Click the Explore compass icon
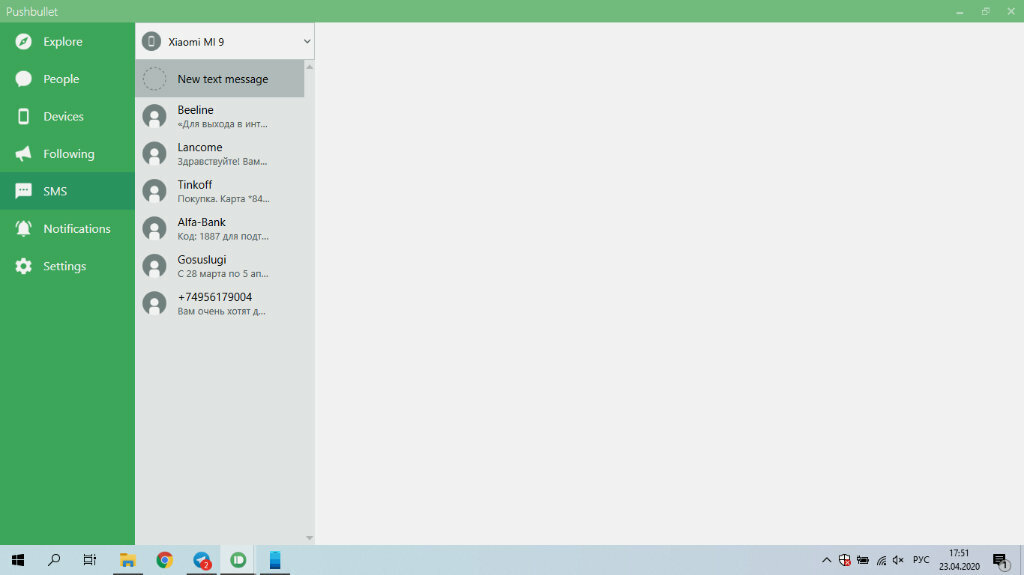 click(x=24, y=42)
